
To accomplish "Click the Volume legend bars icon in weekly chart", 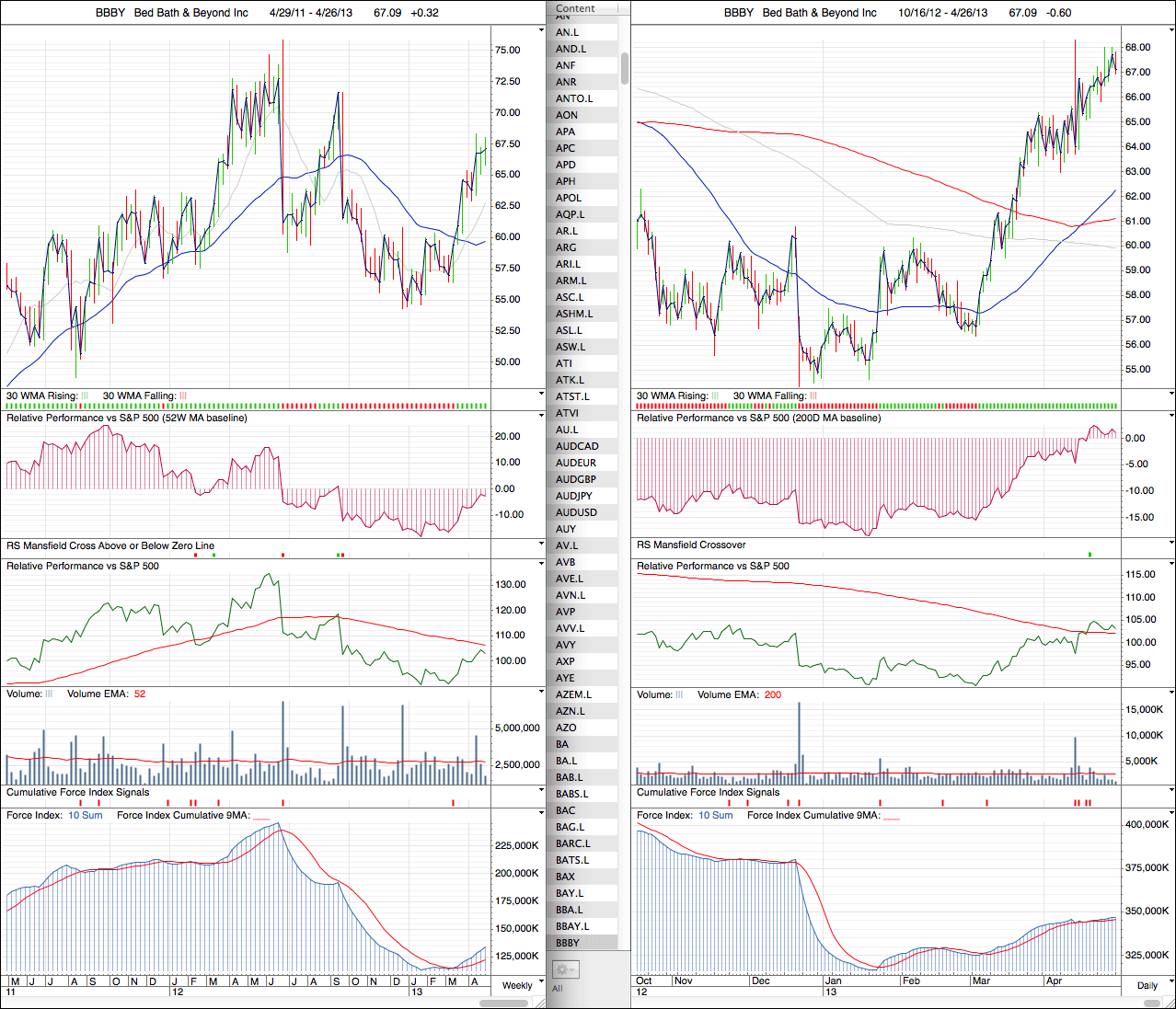I will pyautogui.click(x=49, y=694).
